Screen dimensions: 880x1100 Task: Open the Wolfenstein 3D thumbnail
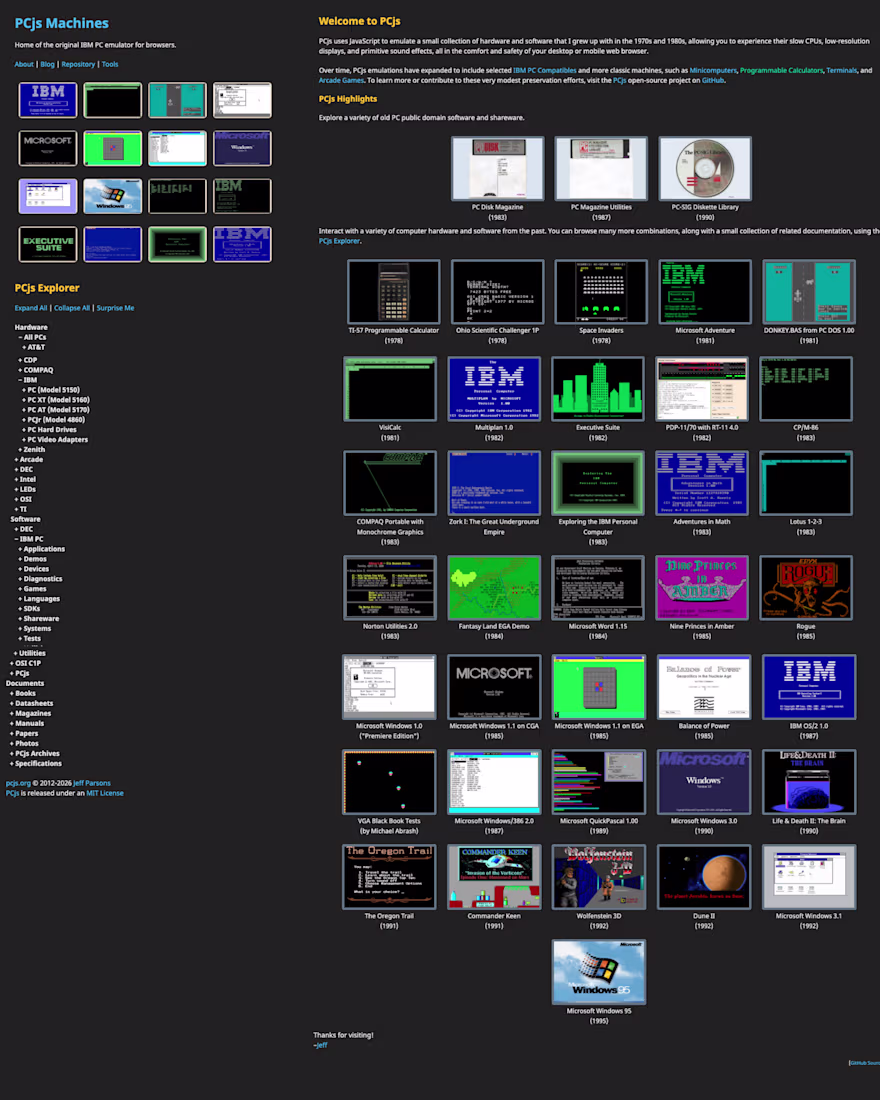pos(599,877)
